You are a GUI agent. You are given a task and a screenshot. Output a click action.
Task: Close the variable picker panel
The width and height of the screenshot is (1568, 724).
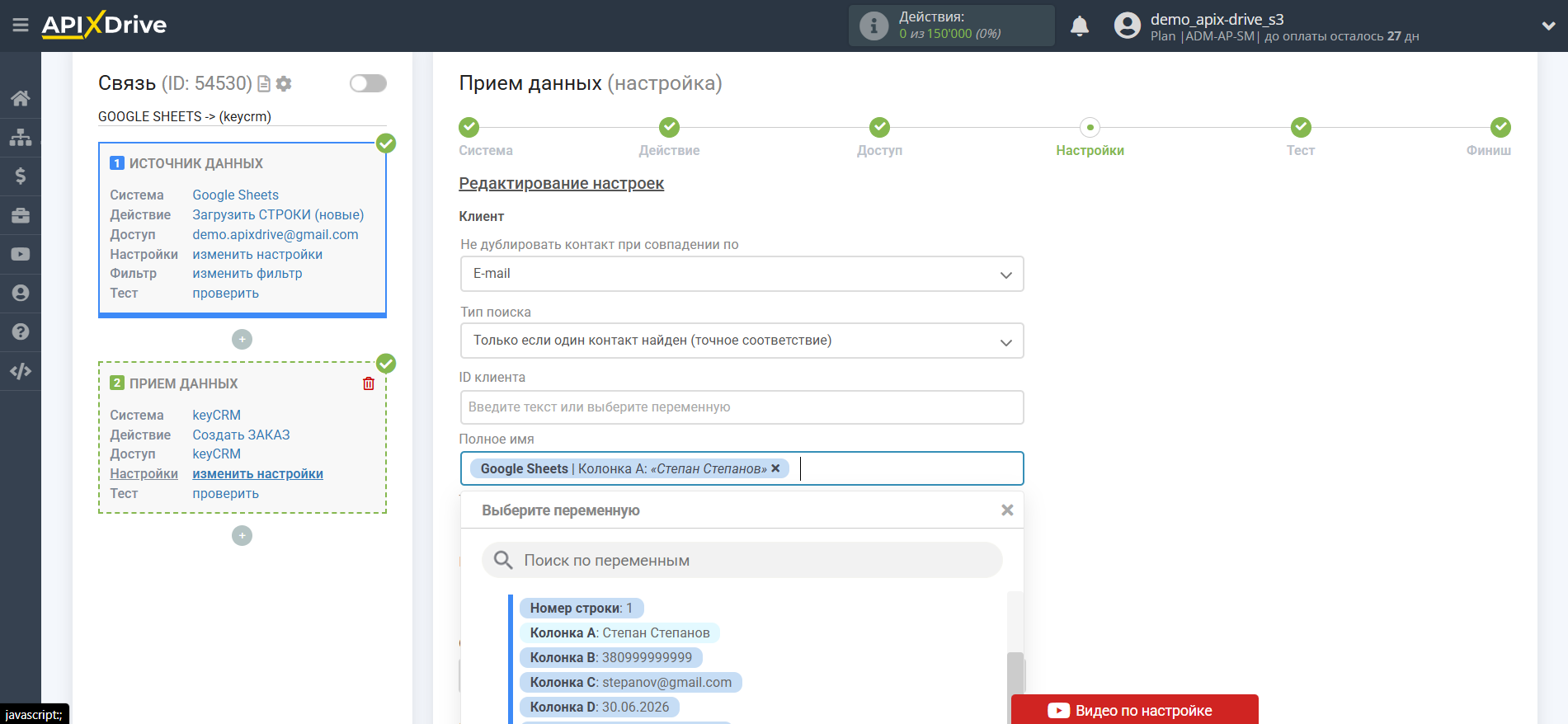pyautogui.click(x=1007, y=510)
